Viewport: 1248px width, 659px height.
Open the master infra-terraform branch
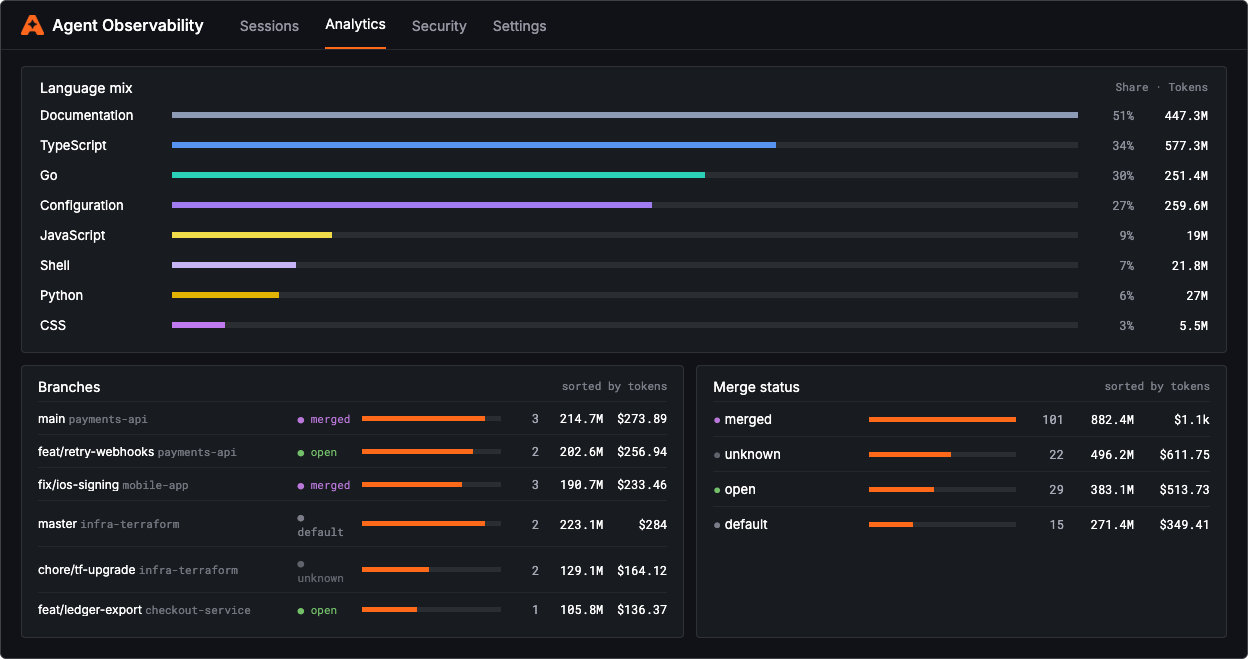[352, 524]
